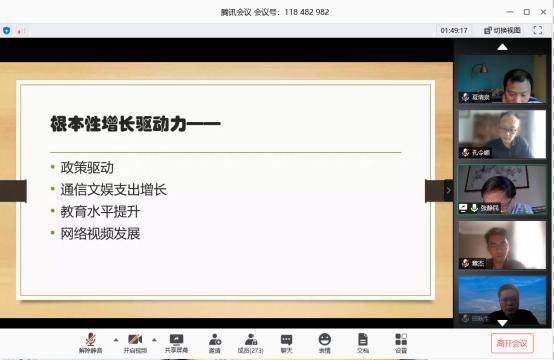Open the 文档 documents icon

363,343
